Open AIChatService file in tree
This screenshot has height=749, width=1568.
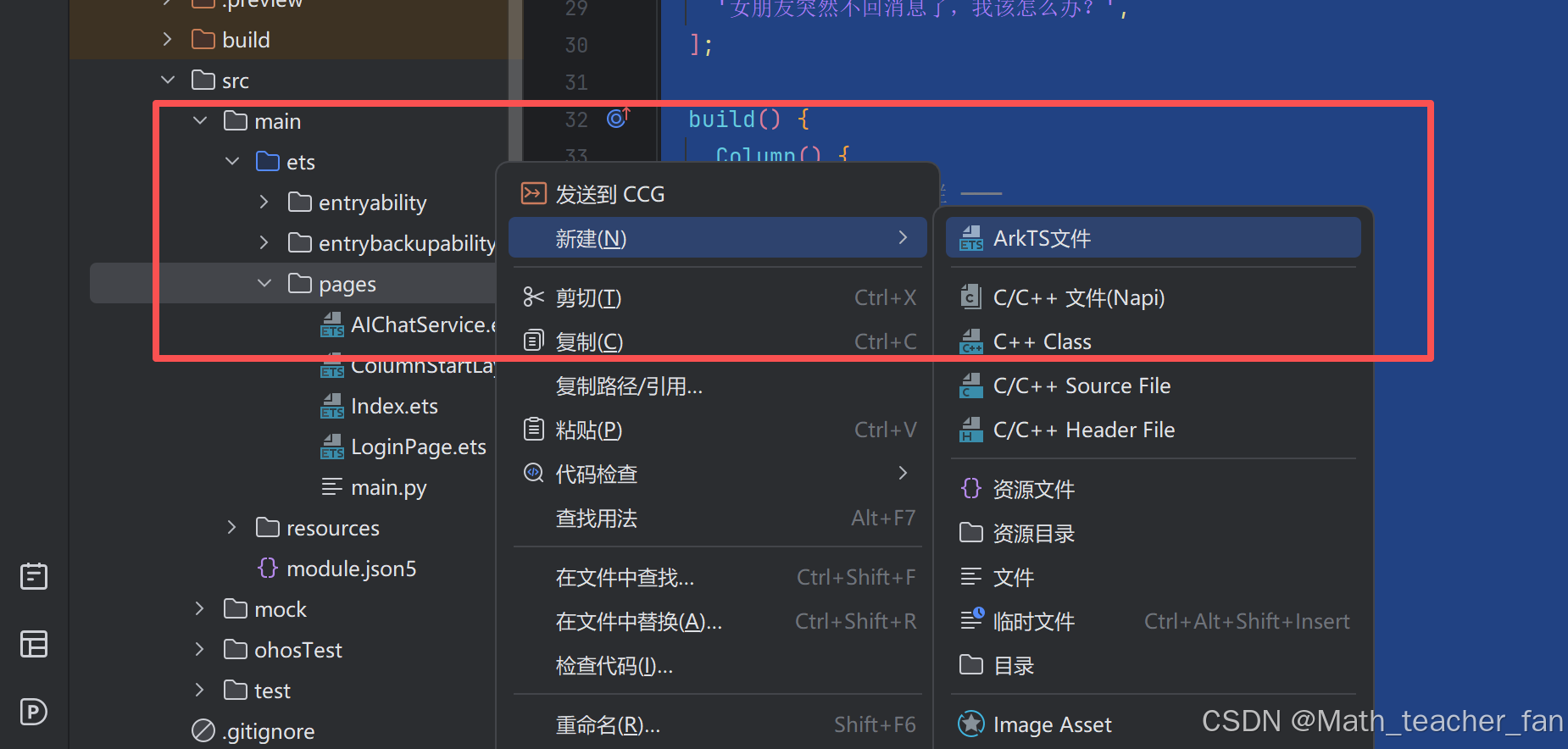click(x=424, y=325)
